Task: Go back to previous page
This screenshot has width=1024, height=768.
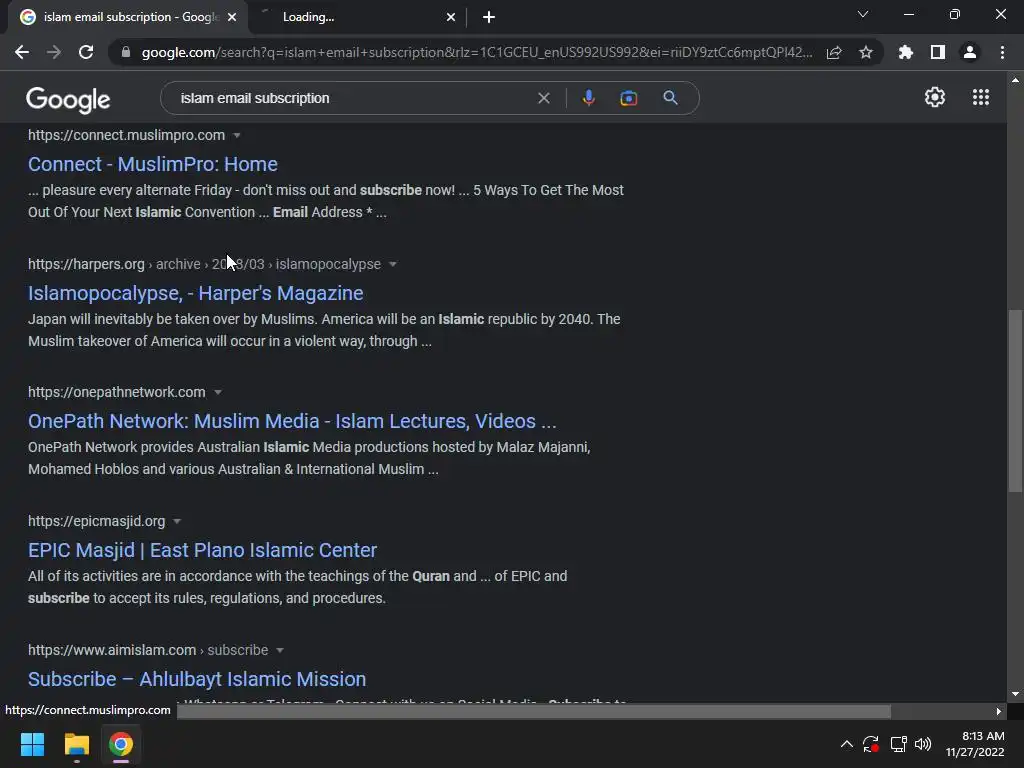Action: pos(22,52)
